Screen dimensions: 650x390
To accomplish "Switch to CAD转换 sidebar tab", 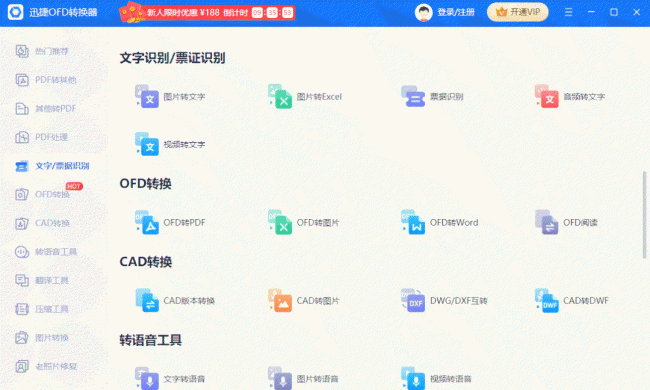I will [42, 223].
